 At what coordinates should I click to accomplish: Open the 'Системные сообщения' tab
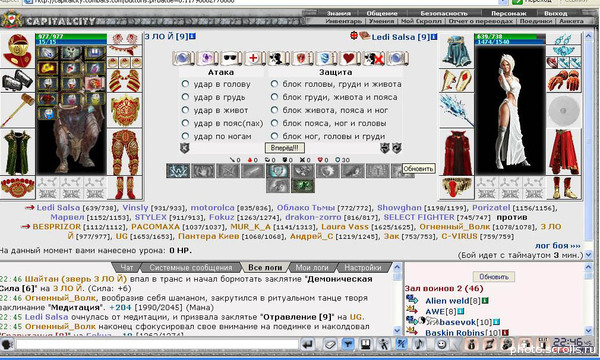point(191,267)
